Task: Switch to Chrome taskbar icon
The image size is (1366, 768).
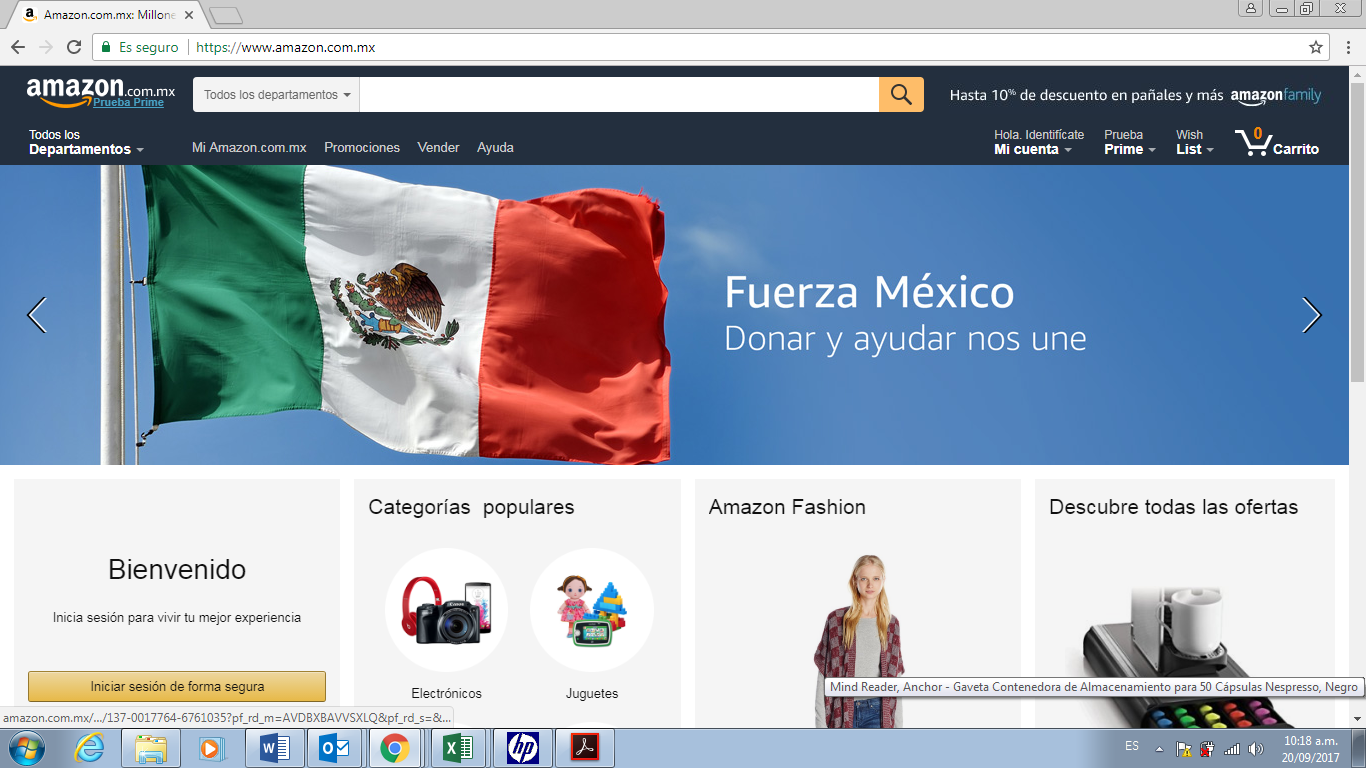Action: tap(396, 748)
